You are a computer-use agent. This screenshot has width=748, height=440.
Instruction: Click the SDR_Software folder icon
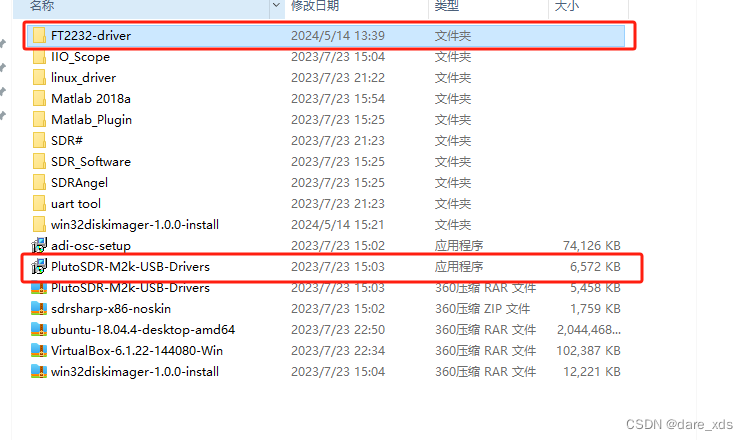tap(39, 162)
